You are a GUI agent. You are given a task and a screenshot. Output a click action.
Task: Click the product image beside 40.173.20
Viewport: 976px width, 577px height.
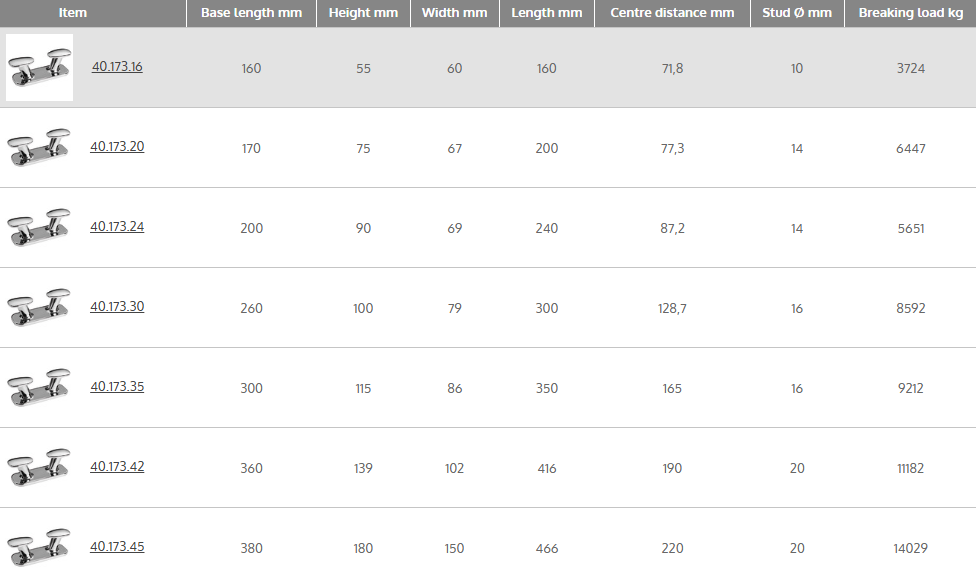pyautogui.click(x=39, y=147)
